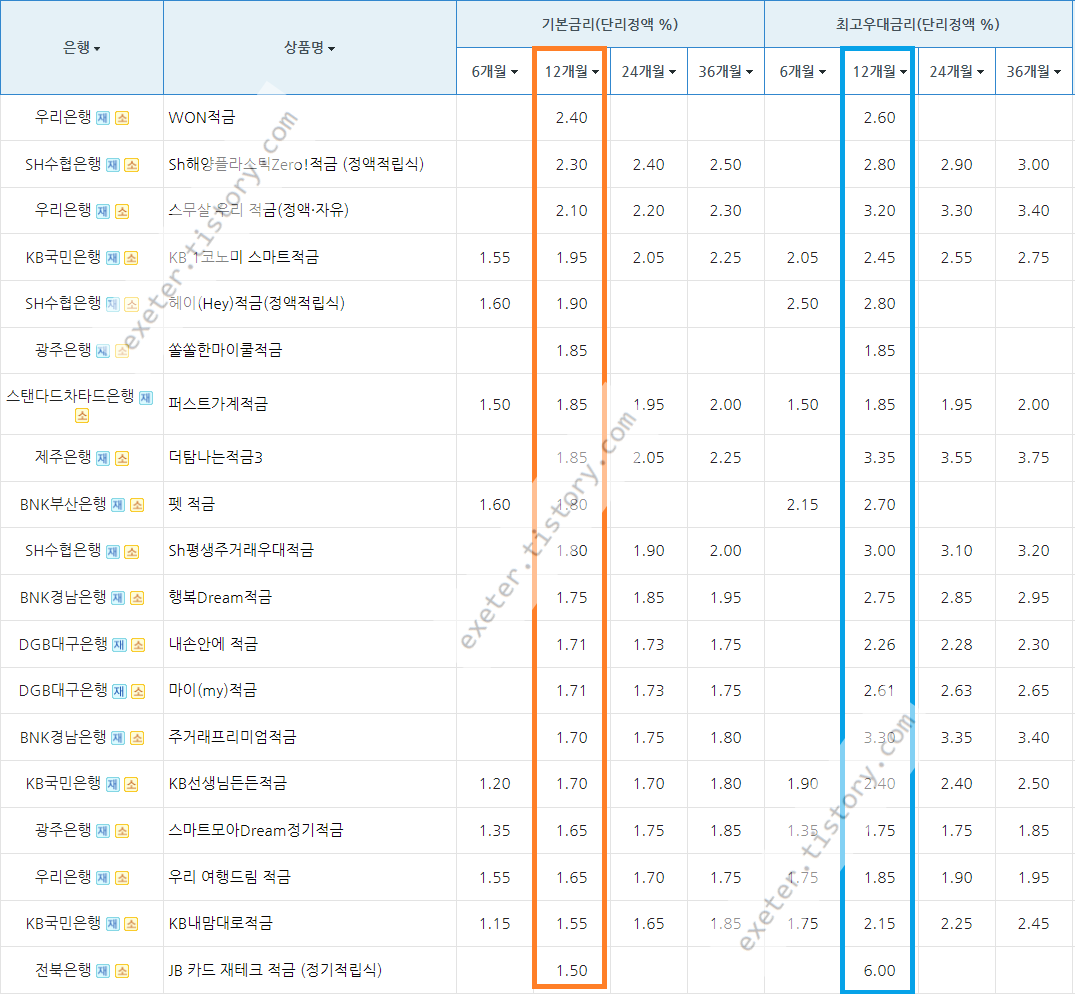Select the BNK부산은행 bank name
1075x994 pixels.
[63, 505]
